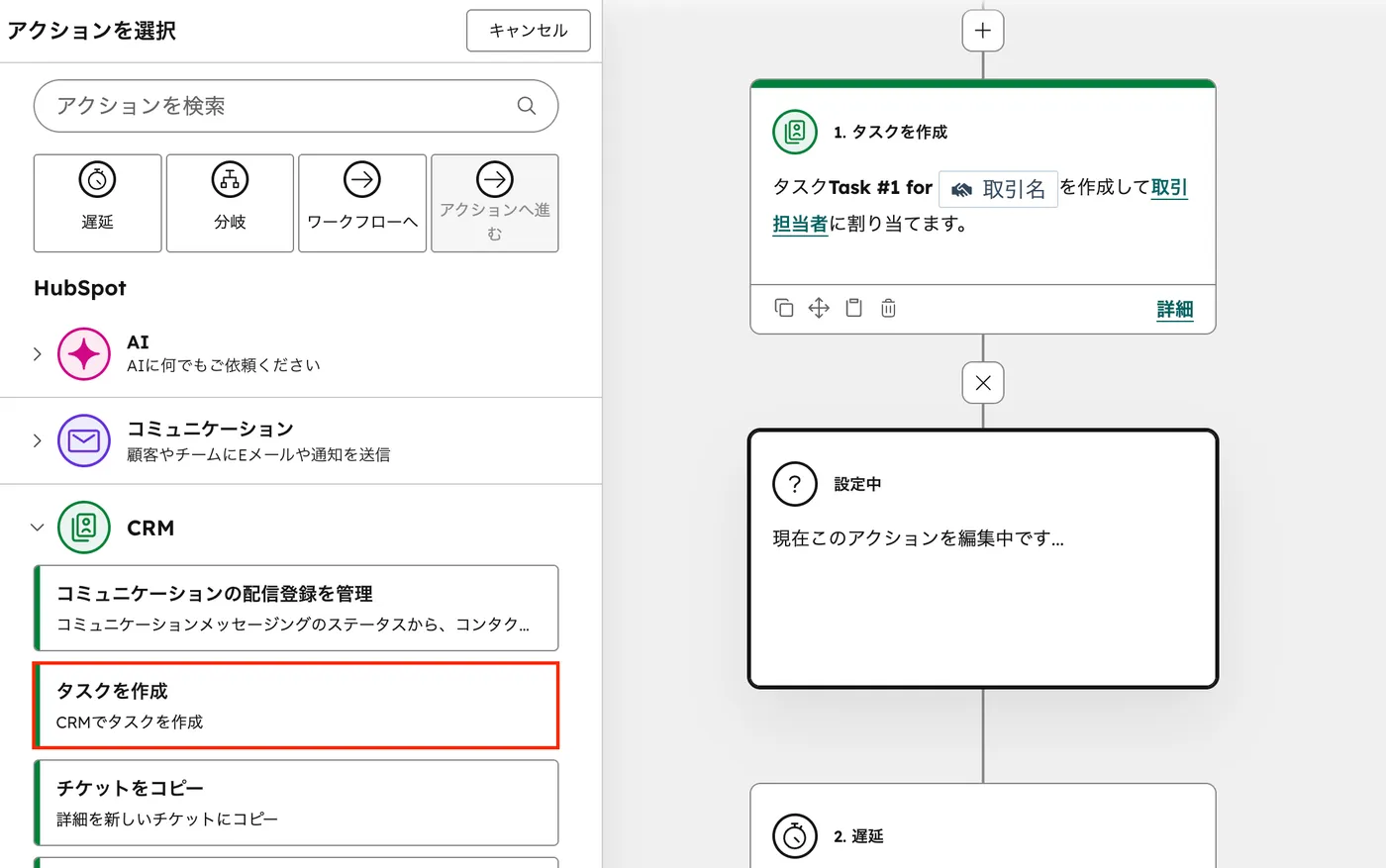Click the キャンセル button

(528, 31)
